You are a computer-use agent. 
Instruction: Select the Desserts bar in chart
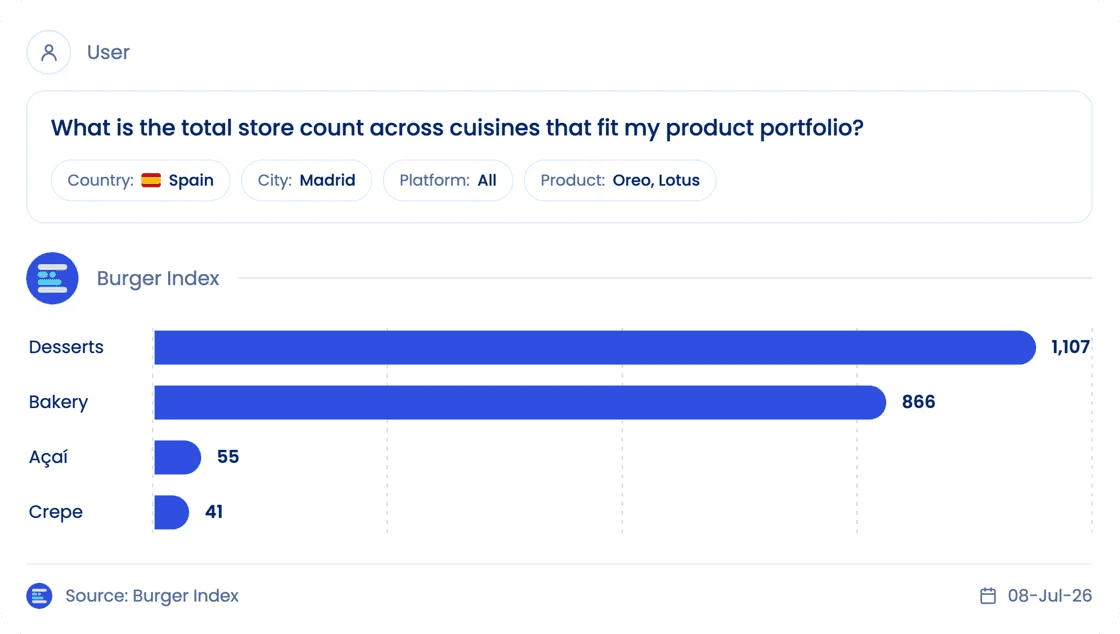(x=595, y=348)
